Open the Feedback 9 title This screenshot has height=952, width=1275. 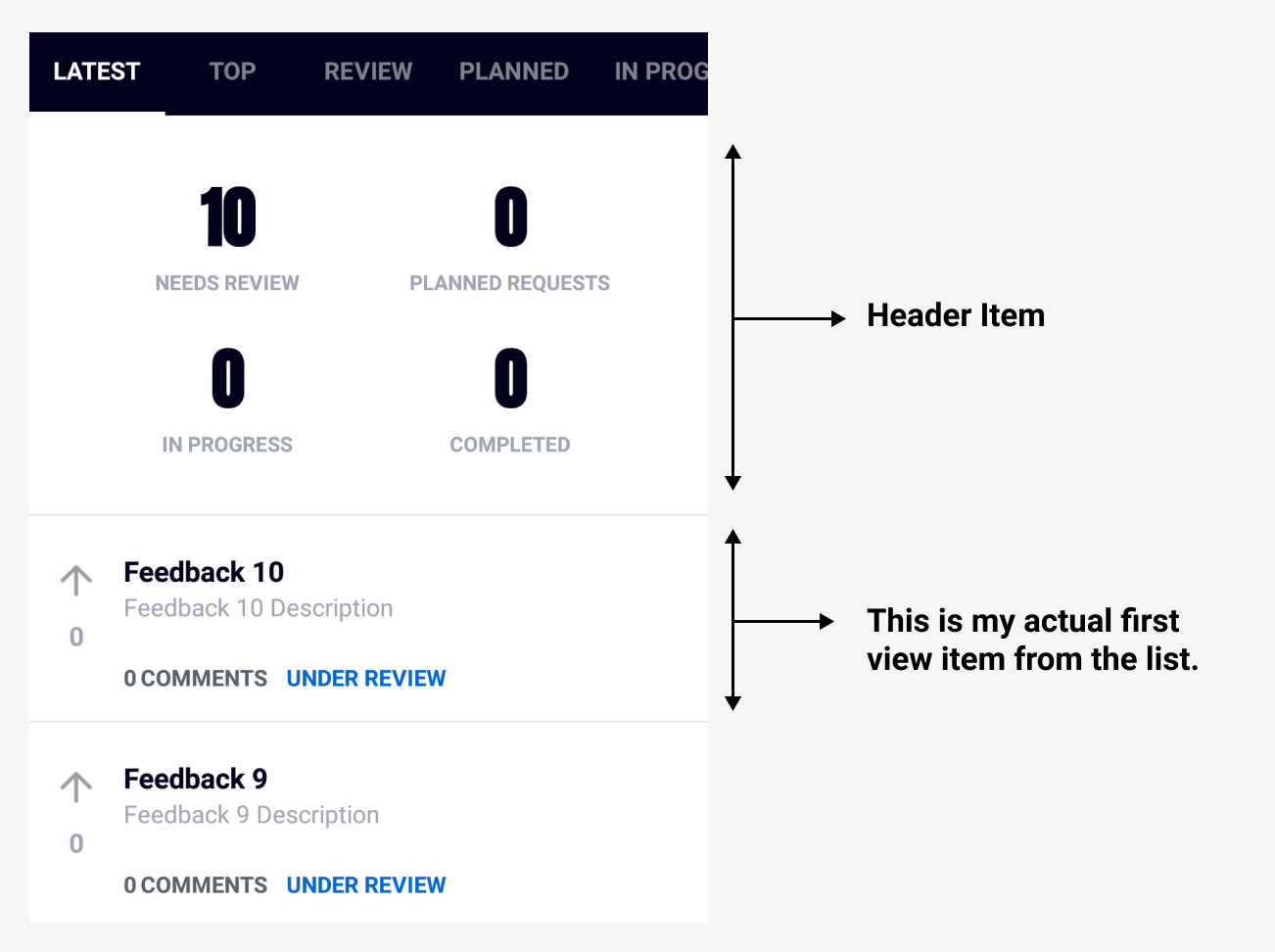point(196,779)
